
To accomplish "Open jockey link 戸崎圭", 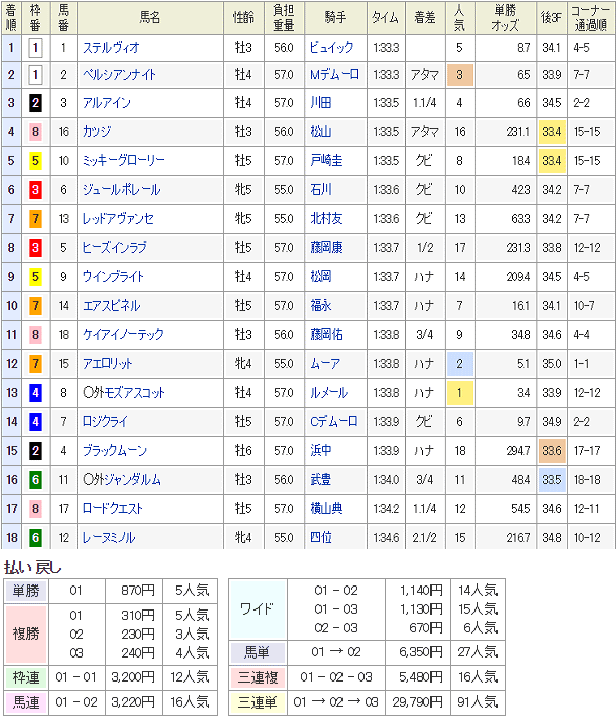I will pos(326,161).
